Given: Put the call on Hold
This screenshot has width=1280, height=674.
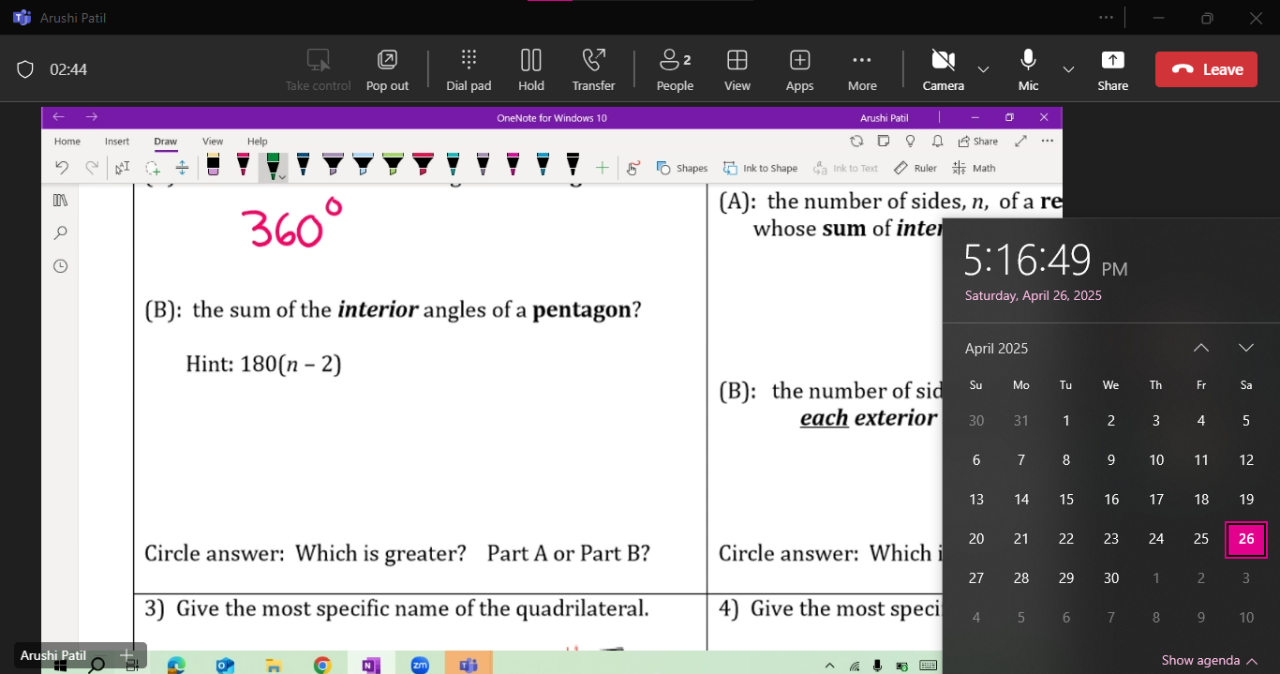Looking at the screenshot, I should click(531, 69).
